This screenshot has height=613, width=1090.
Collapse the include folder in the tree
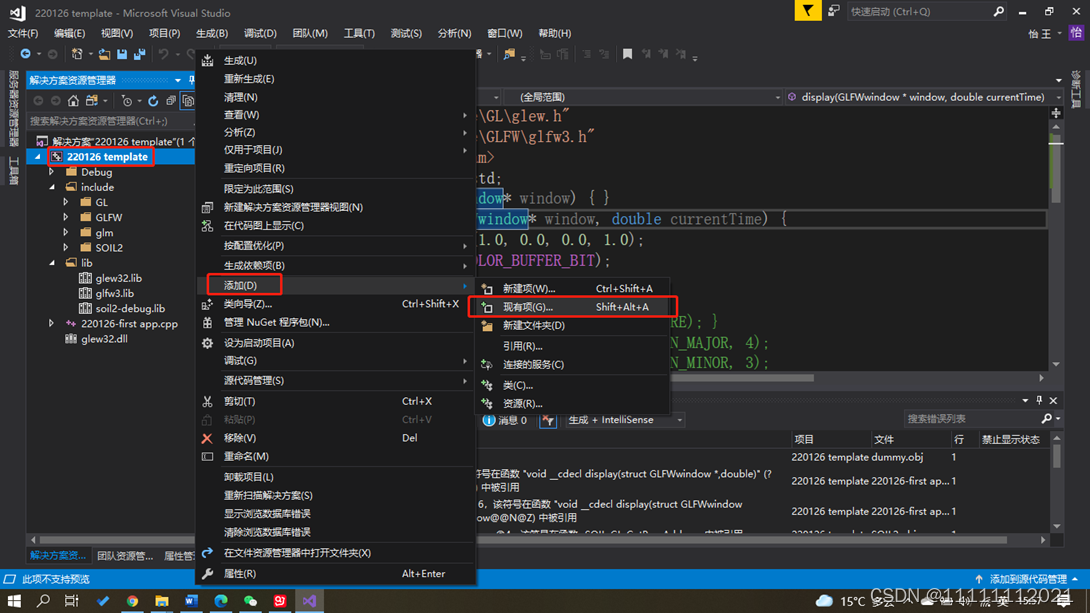coord(52,187)
